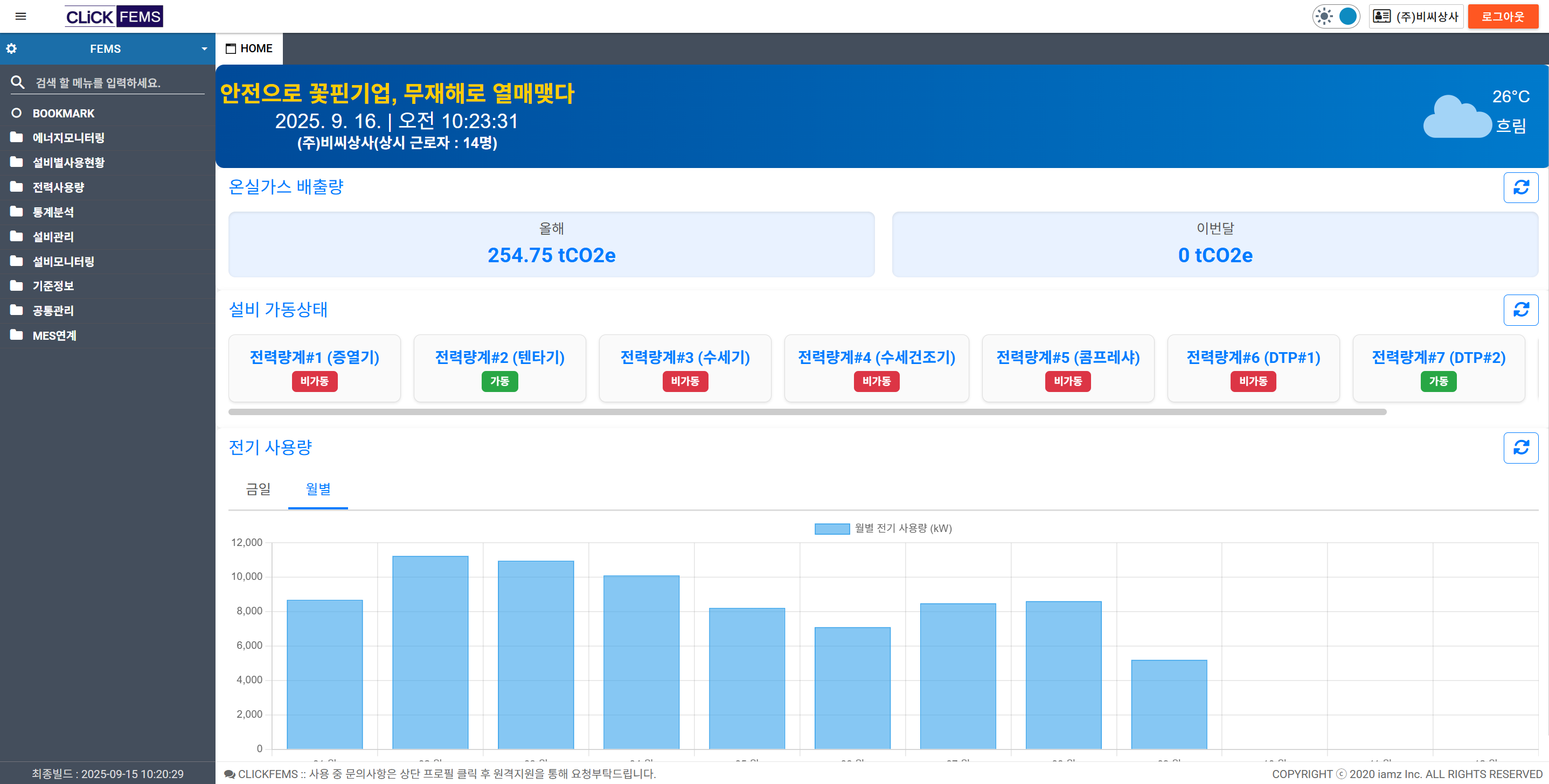Open the BOOKMARK menu item
Viewport: 1549px width, 784px height.
tap(108, 113)
